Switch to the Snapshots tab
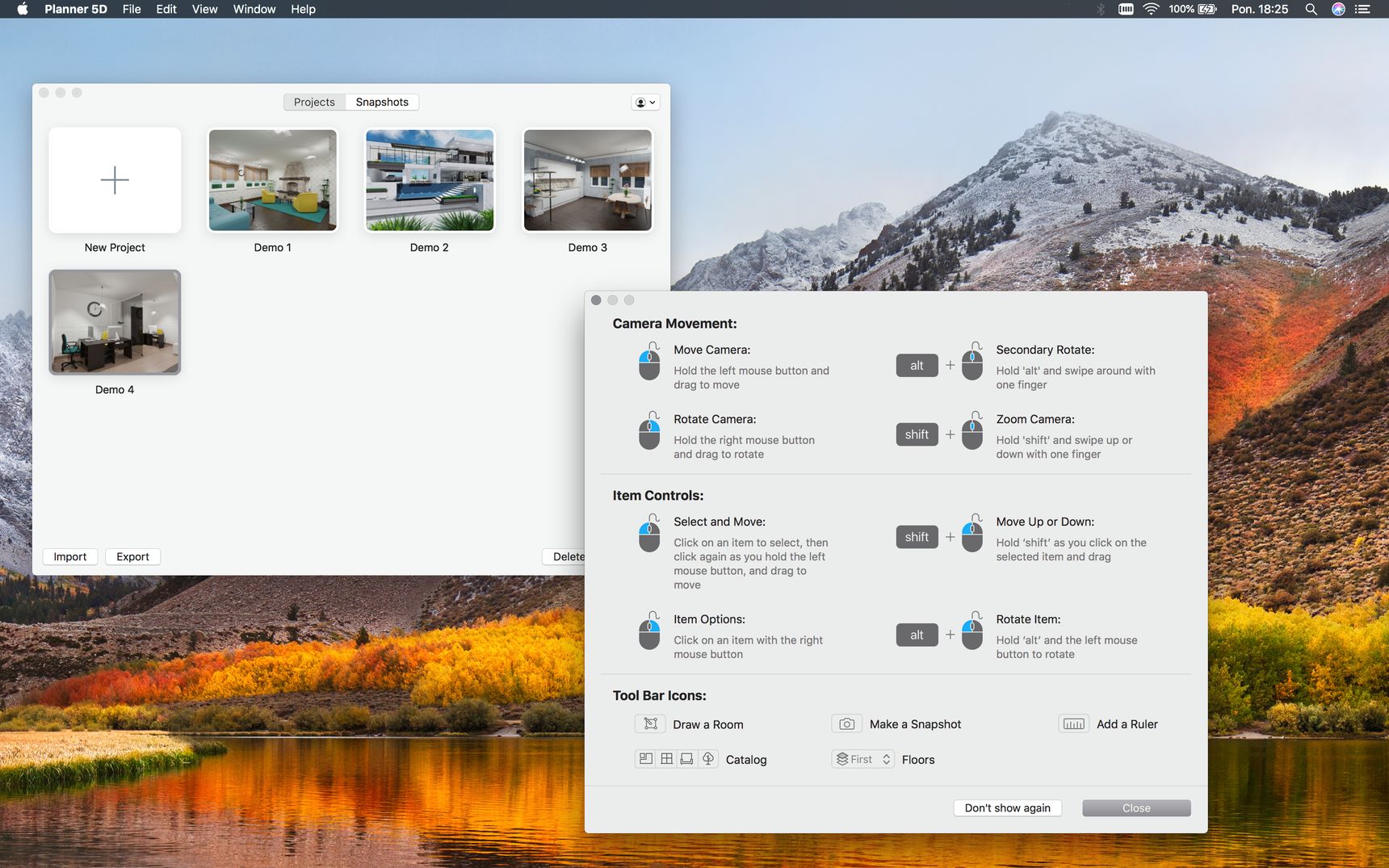The image size is (1389, 868). point(382,102)
